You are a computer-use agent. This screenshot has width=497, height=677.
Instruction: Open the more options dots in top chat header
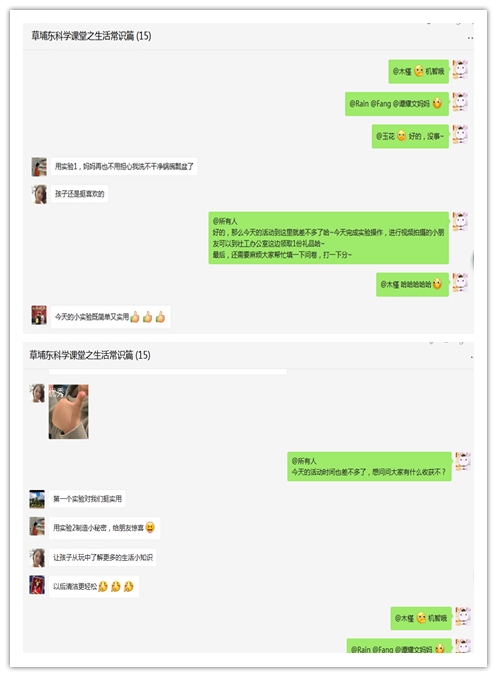pyautogui.click(x=470, y=38)
